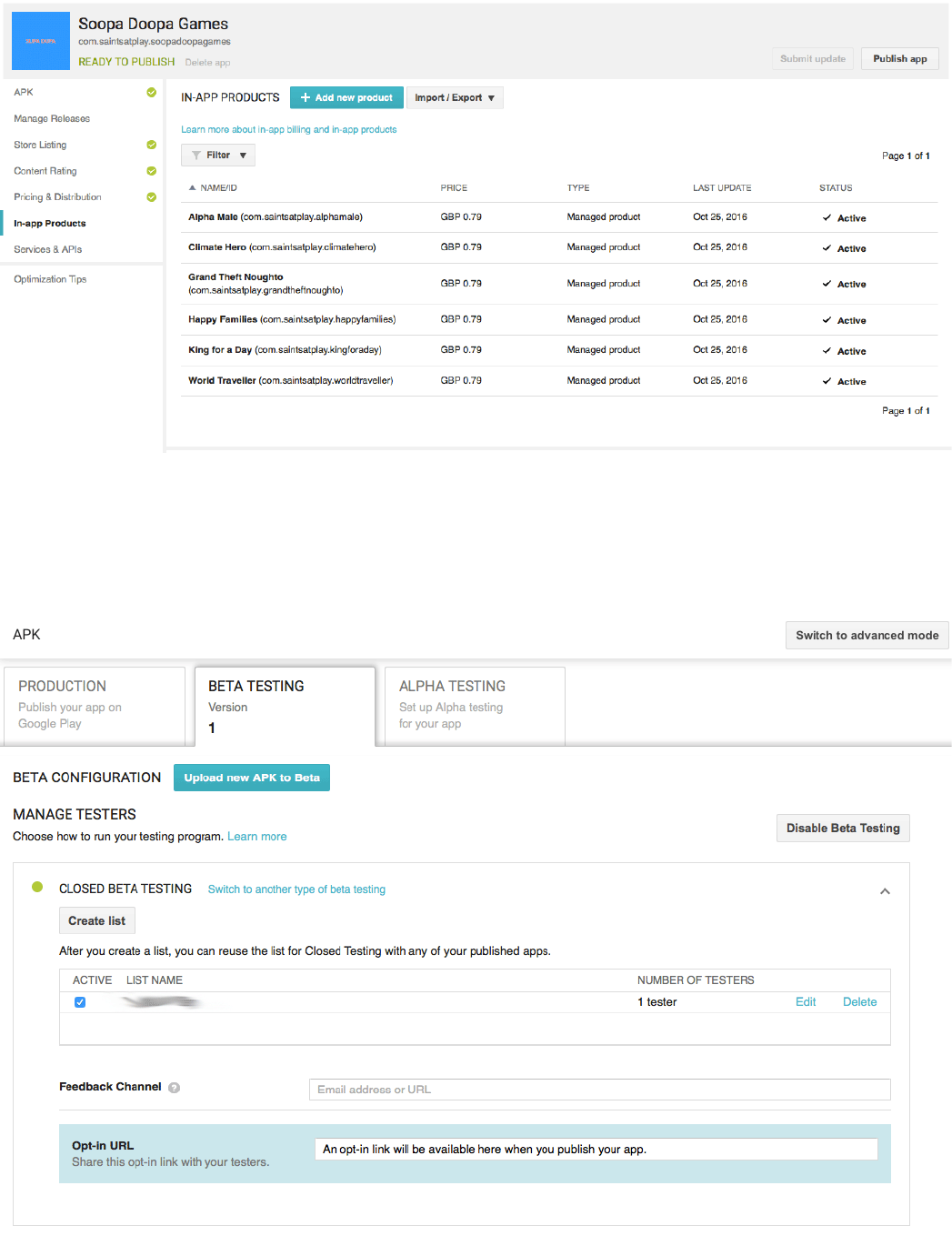Open the Import / Export dropdown
This screenshot has height=1246, width=952.
click(x=455, y=98)
